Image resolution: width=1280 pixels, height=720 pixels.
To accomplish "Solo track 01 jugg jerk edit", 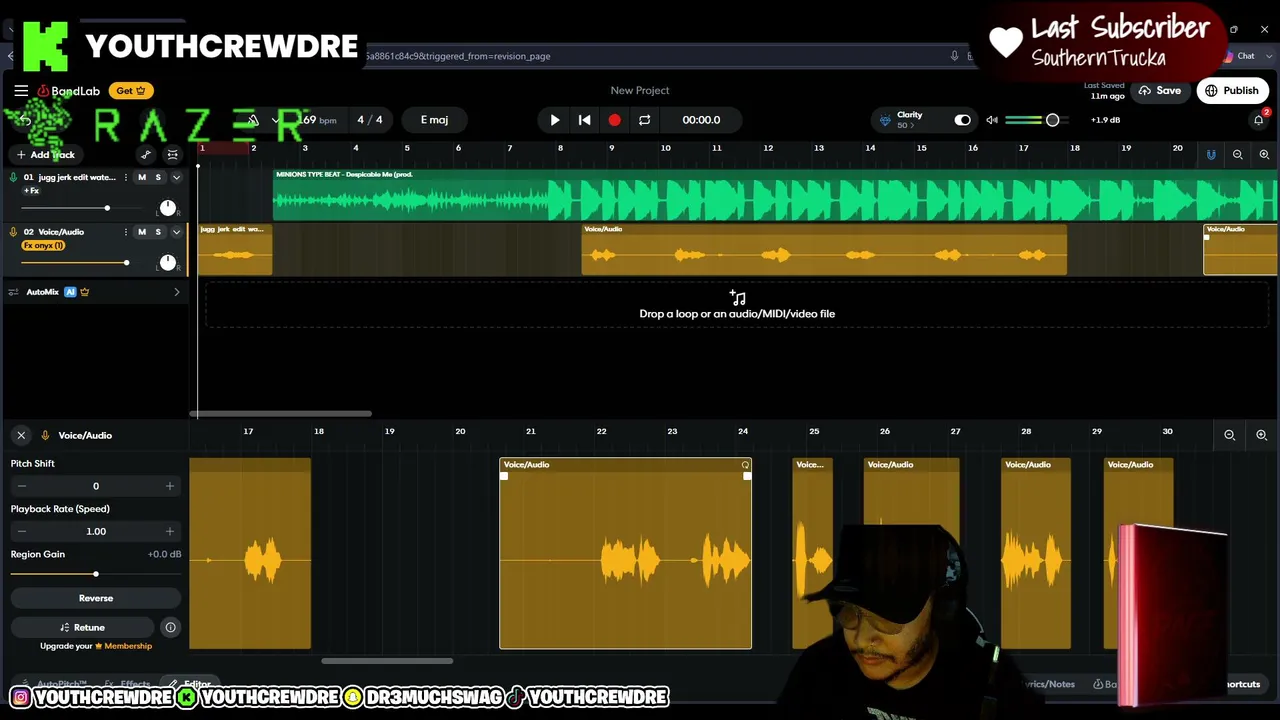I will (x=158, y=178).
